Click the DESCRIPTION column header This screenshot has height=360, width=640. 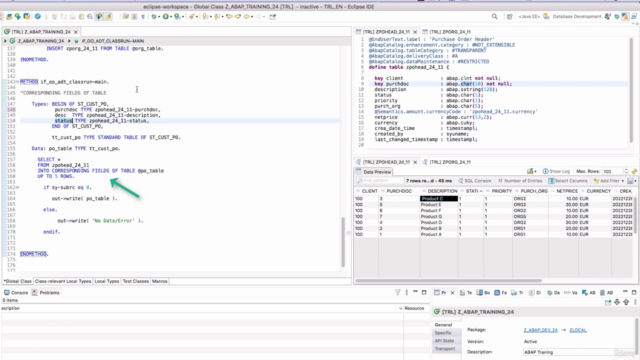coord(440,191)
